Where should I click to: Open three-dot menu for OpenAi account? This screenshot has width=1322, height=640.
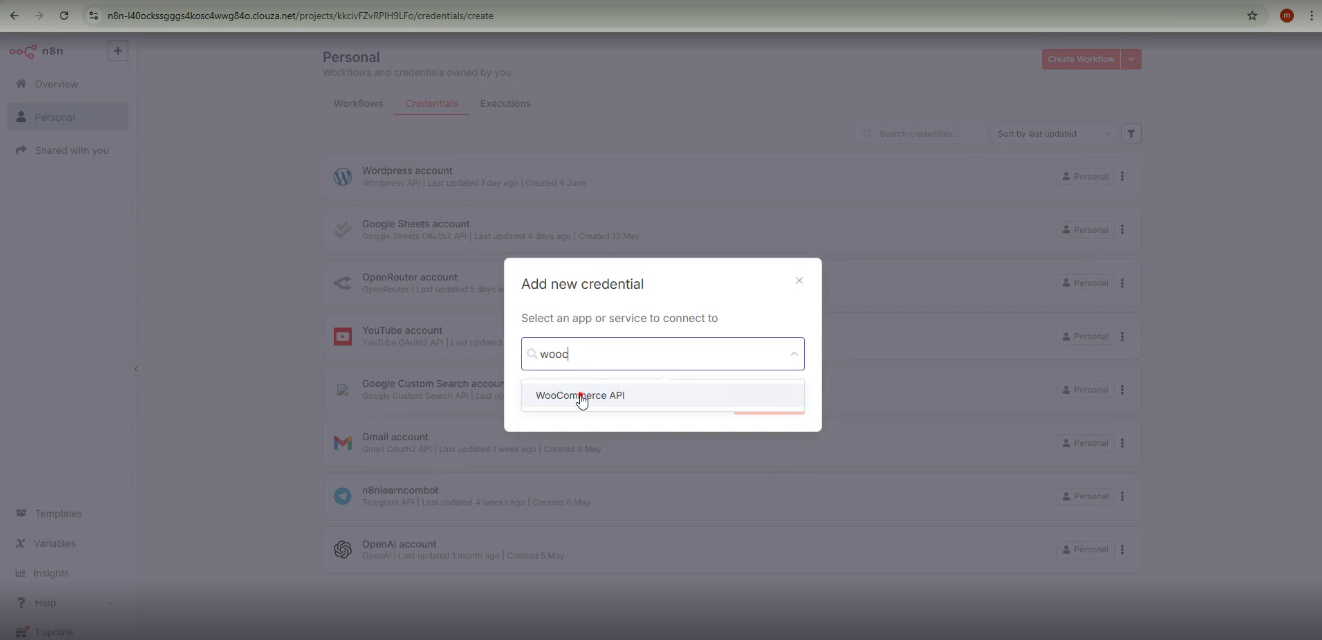pos(1122,549)
